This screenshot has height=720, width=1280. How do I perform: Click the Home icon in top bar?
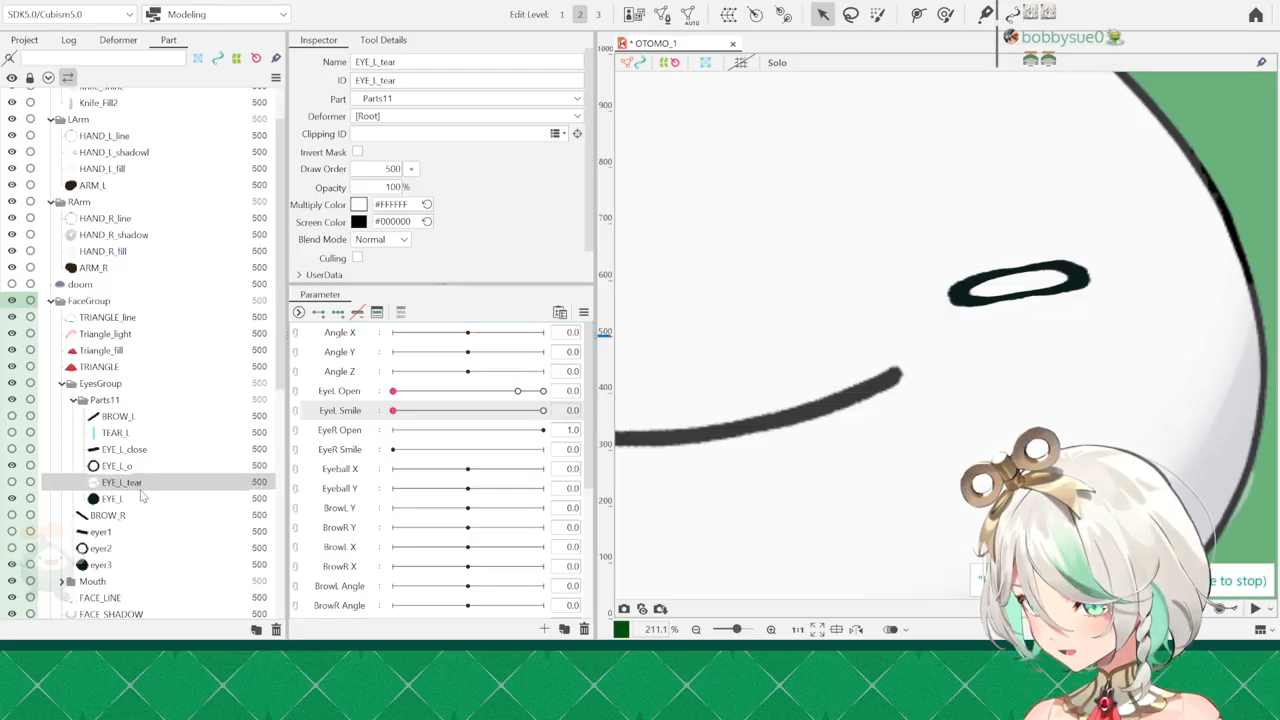1256,15
